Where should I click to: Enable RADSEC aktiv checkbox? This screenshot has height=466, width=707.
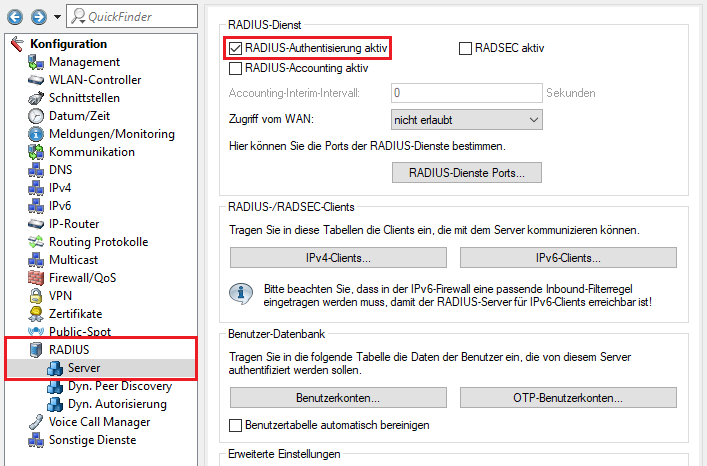(x=465, y=48)
